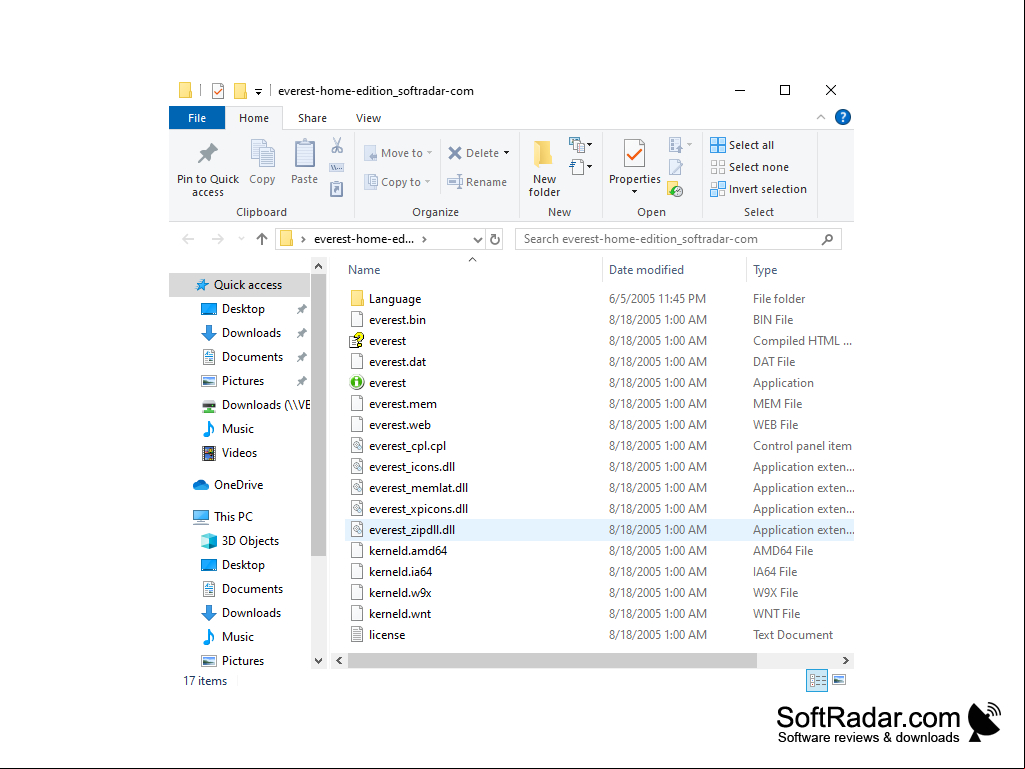The height and width of the screenshot is (769, 1025).
Task: Expand the Copy to dropdown
Action: 428,182
